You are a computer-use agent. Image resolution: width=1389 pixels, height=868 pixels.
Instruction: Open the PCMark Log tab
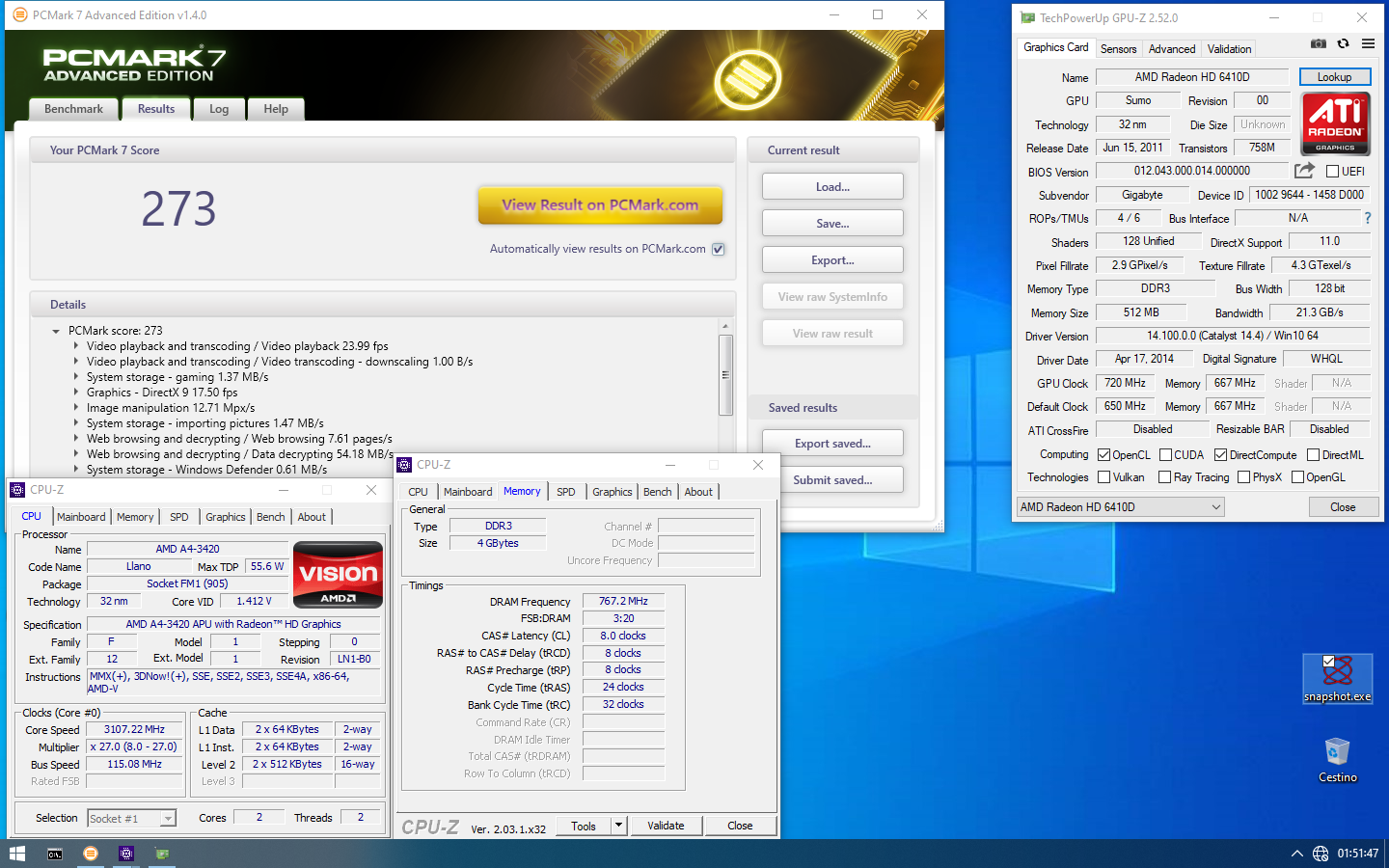[219, 109]
